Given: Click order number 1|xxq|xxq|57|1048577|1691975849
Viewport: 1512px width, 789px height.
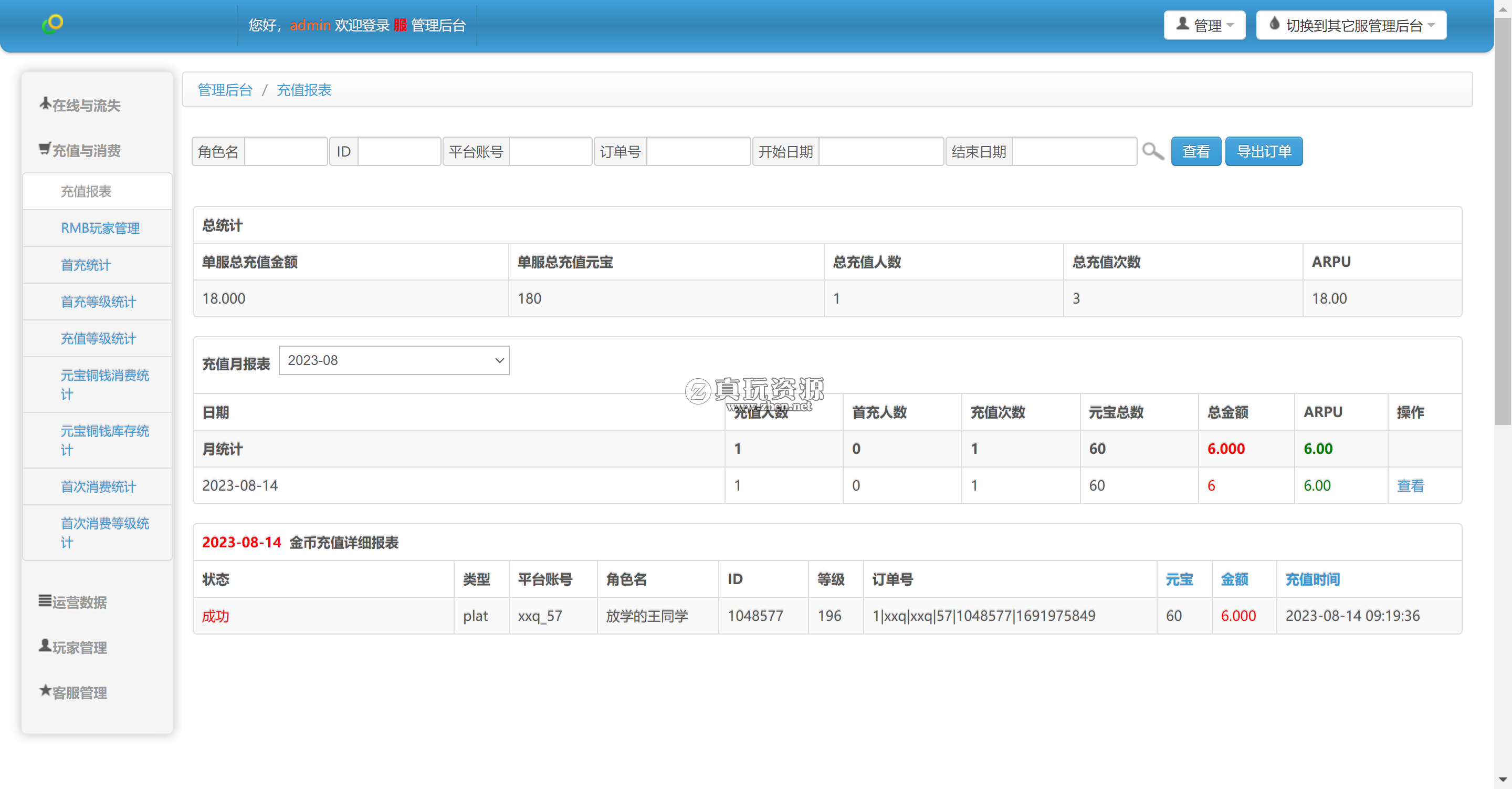Looking at the screenshot, I should coord(984,616).
